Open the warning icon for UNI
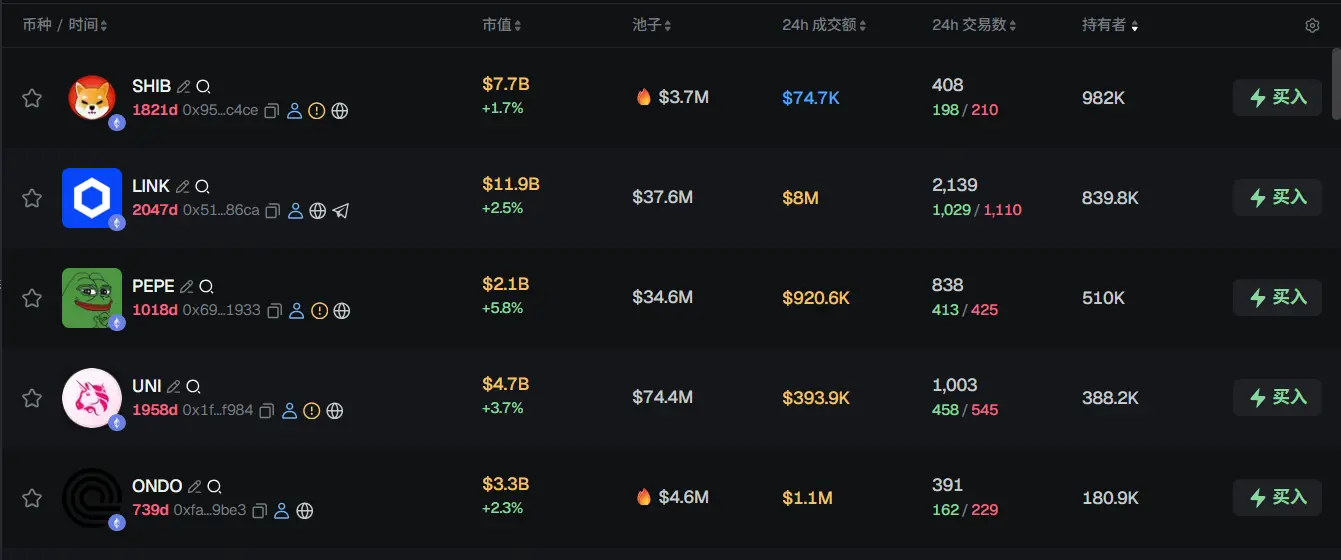The image size is (1341, 560). pos(312,411)
